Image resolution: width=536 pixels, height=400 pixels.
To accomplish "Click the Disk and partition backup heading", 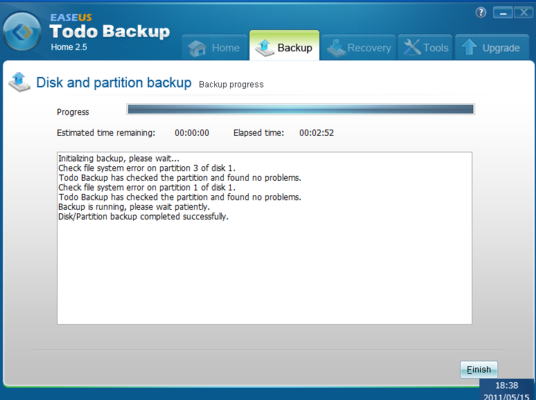I will click(x=114, y=82).
